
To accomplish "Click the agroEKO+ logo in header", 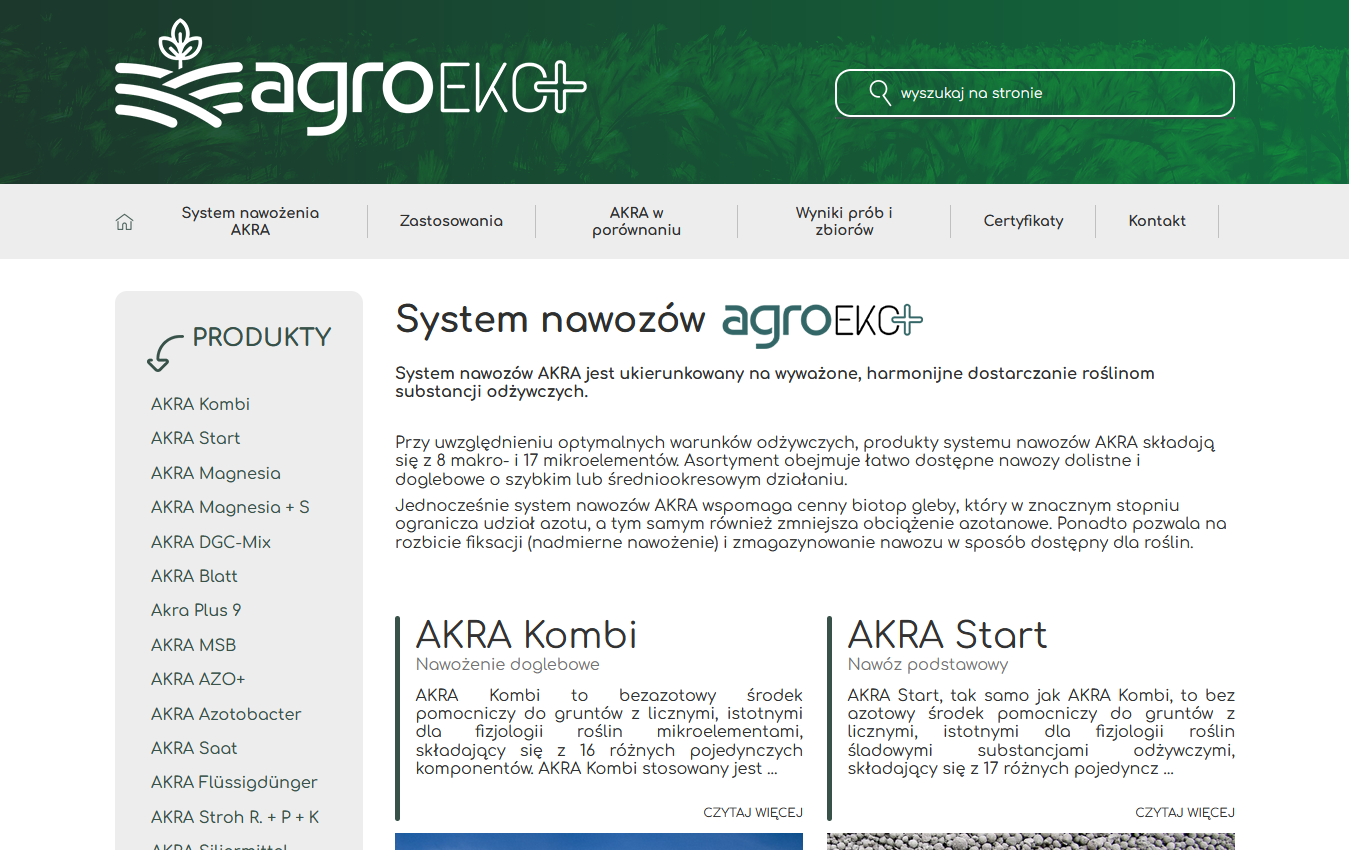I will click(350, 76).
